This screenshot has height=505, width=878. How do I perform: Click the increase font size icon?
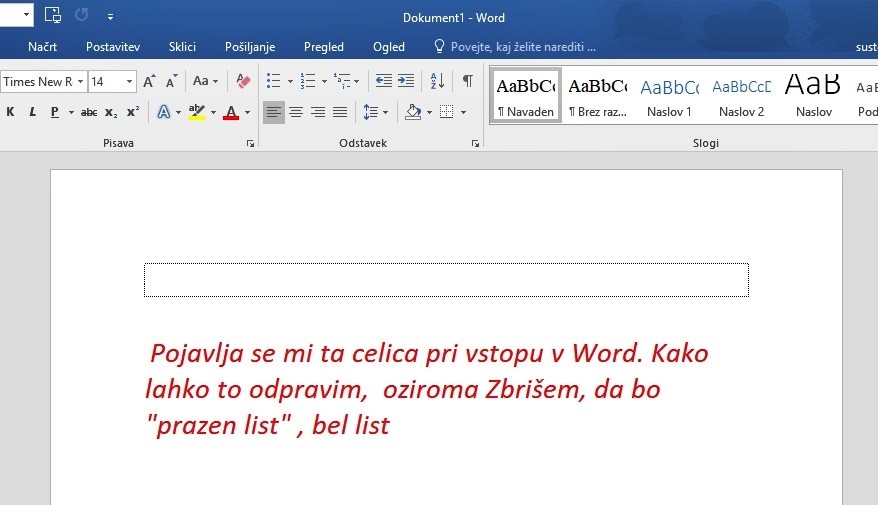pos(149,82)
